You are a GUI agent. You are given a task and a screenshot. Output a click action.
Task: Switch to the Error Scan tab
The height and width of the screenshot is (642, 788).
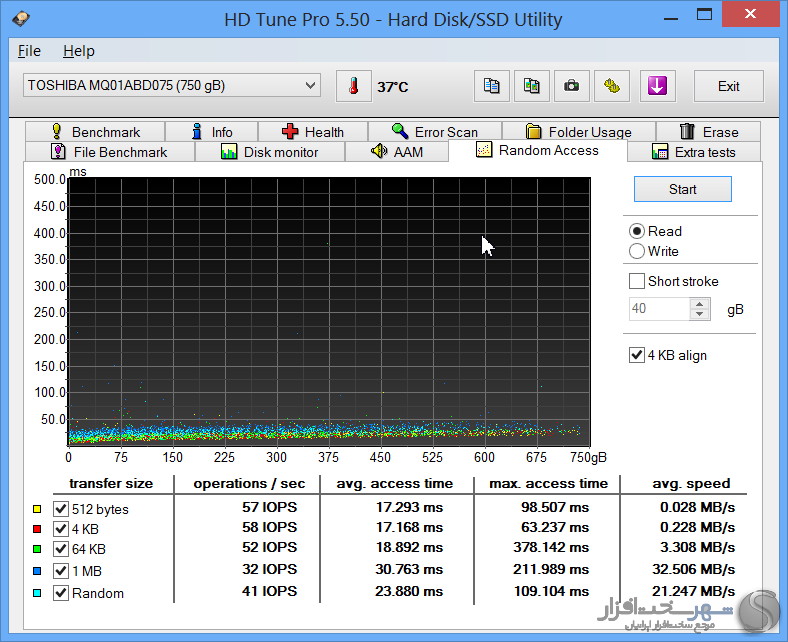pyautogui.click(x=434, y=132)
